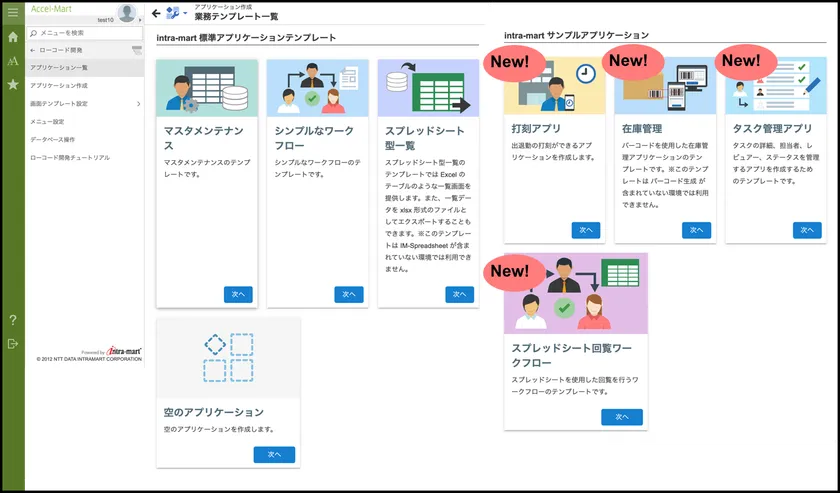This screenshot has width=840, height=493.
Task: Click 打刻アプリ card image
Action: click(554, 86)
